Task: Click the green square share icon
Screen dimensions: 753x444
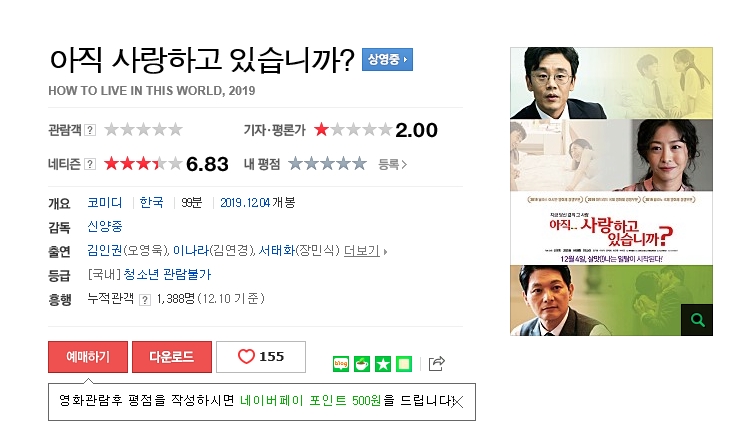Action: click(404, 364)
